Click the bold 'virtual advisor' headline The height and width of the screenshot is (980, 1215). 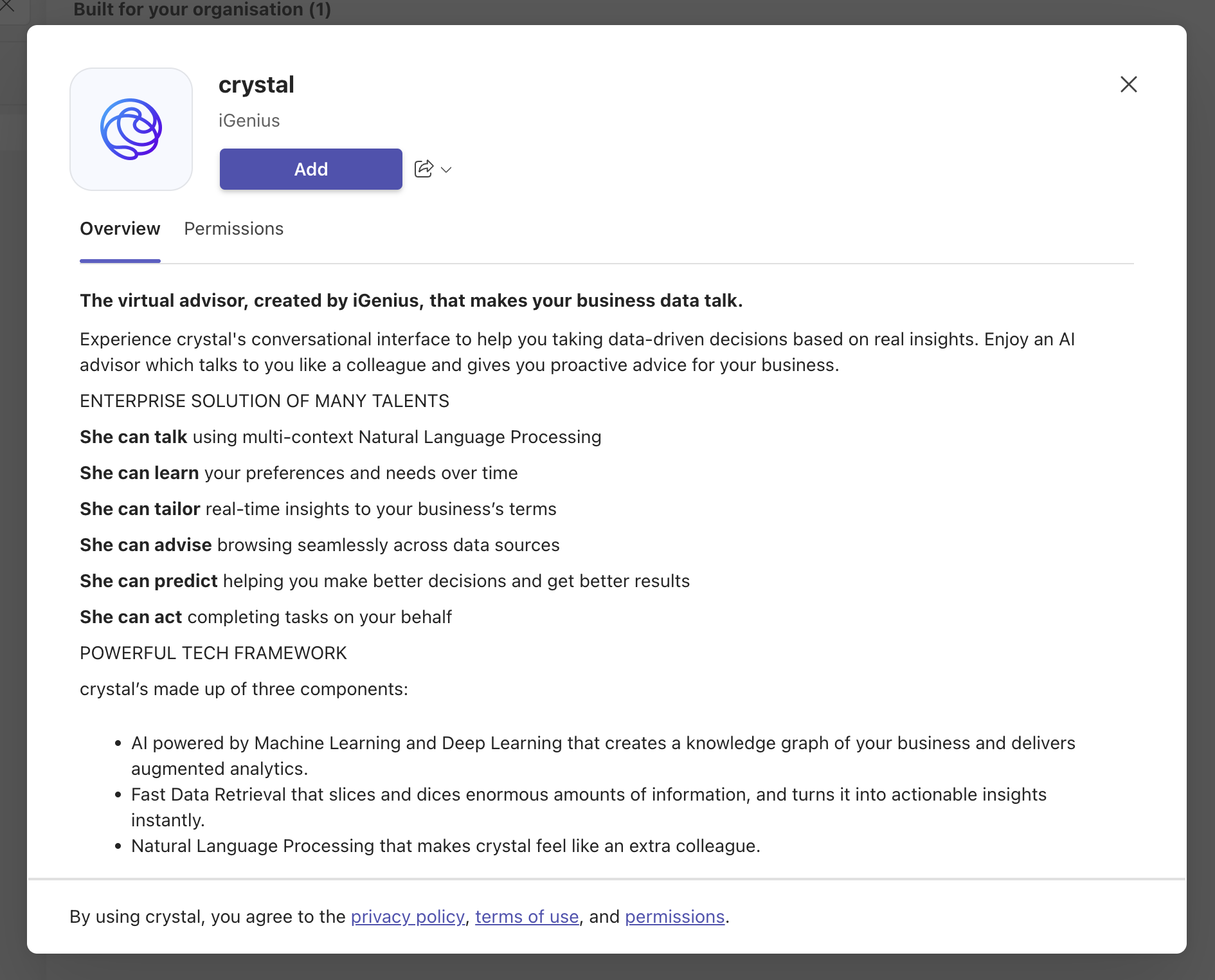pos(411,301)
